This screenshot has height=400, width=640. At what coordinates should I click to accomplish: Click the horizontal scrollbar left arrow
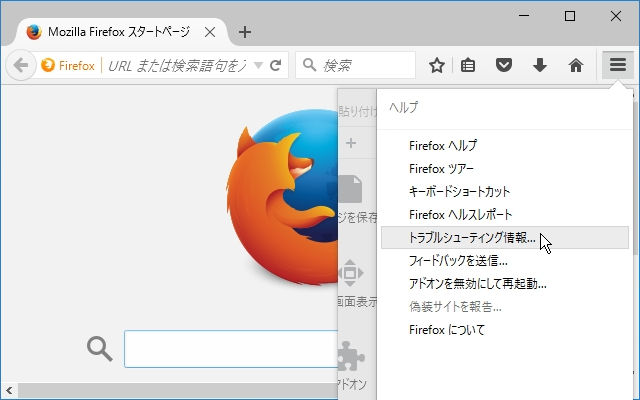9,390
